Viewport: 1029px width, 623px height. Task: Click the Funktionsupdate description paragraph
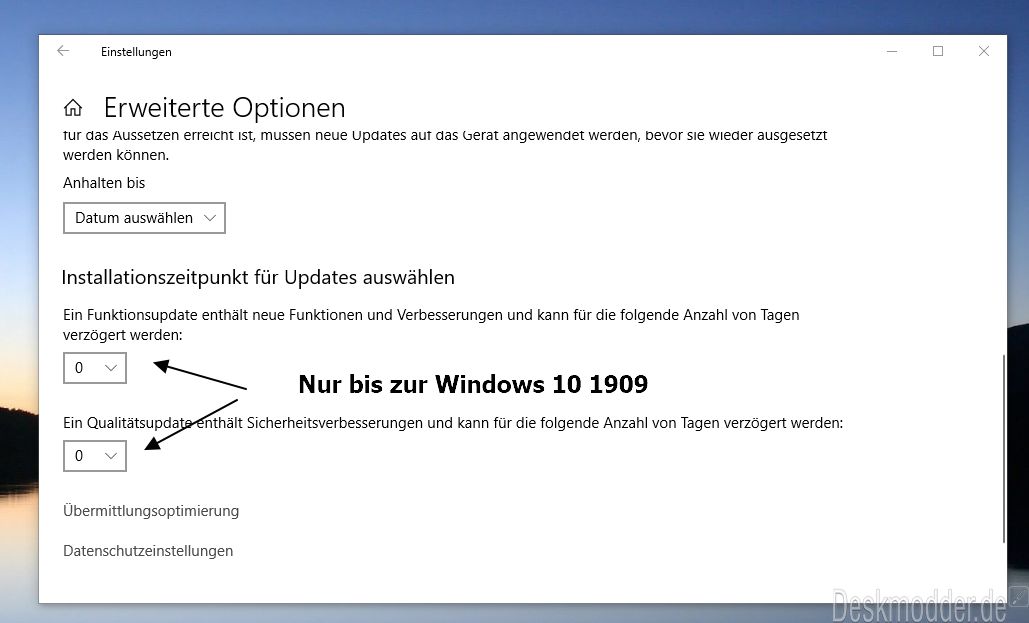tap(431, 325)
